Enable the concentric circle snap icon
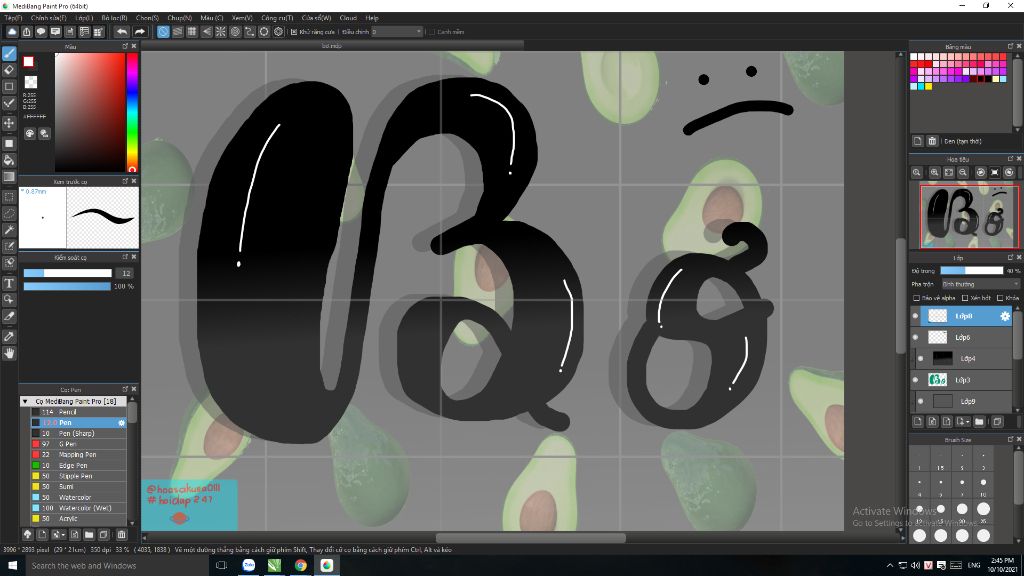Image resolution: width=1024 pixels, height=576 pixels. (x=235, y=31)
